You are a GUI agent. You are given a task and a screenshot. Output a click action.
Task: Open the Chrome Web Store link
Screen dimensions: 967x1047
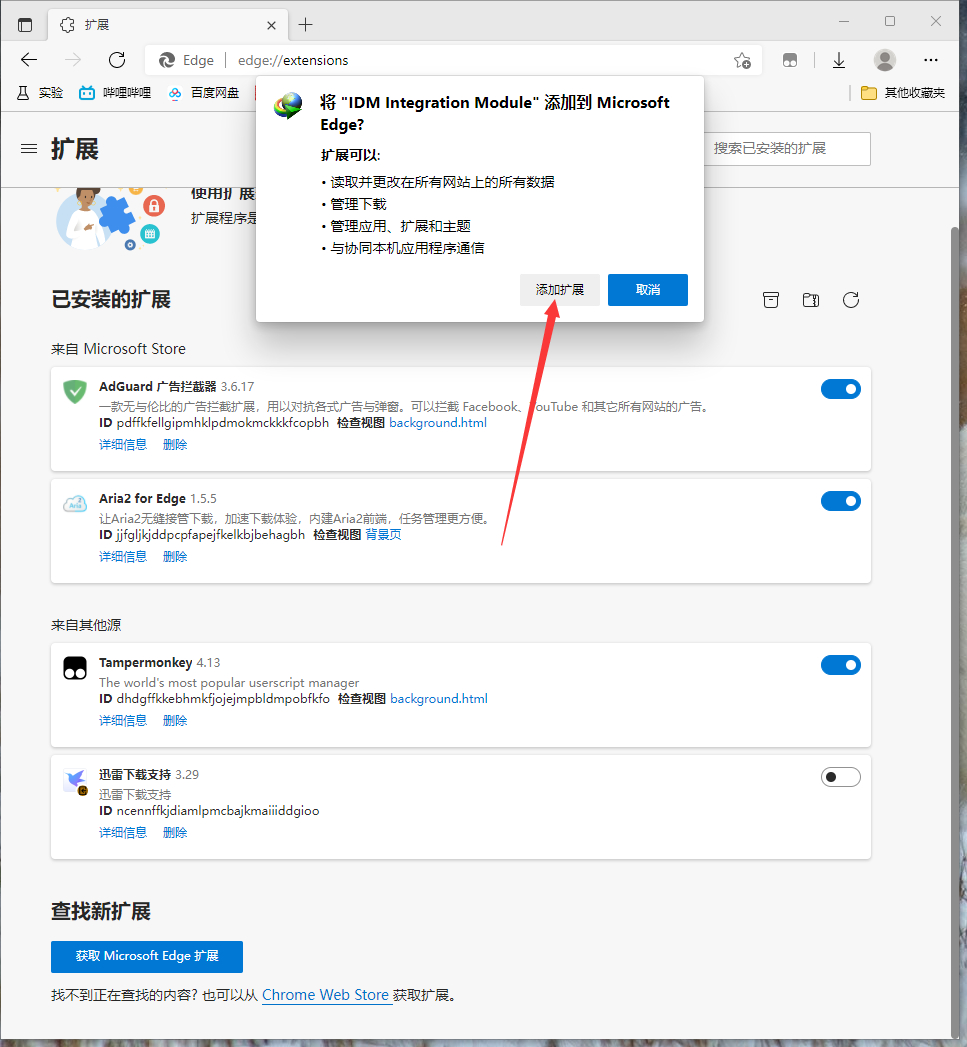click(x=325, y=995)
